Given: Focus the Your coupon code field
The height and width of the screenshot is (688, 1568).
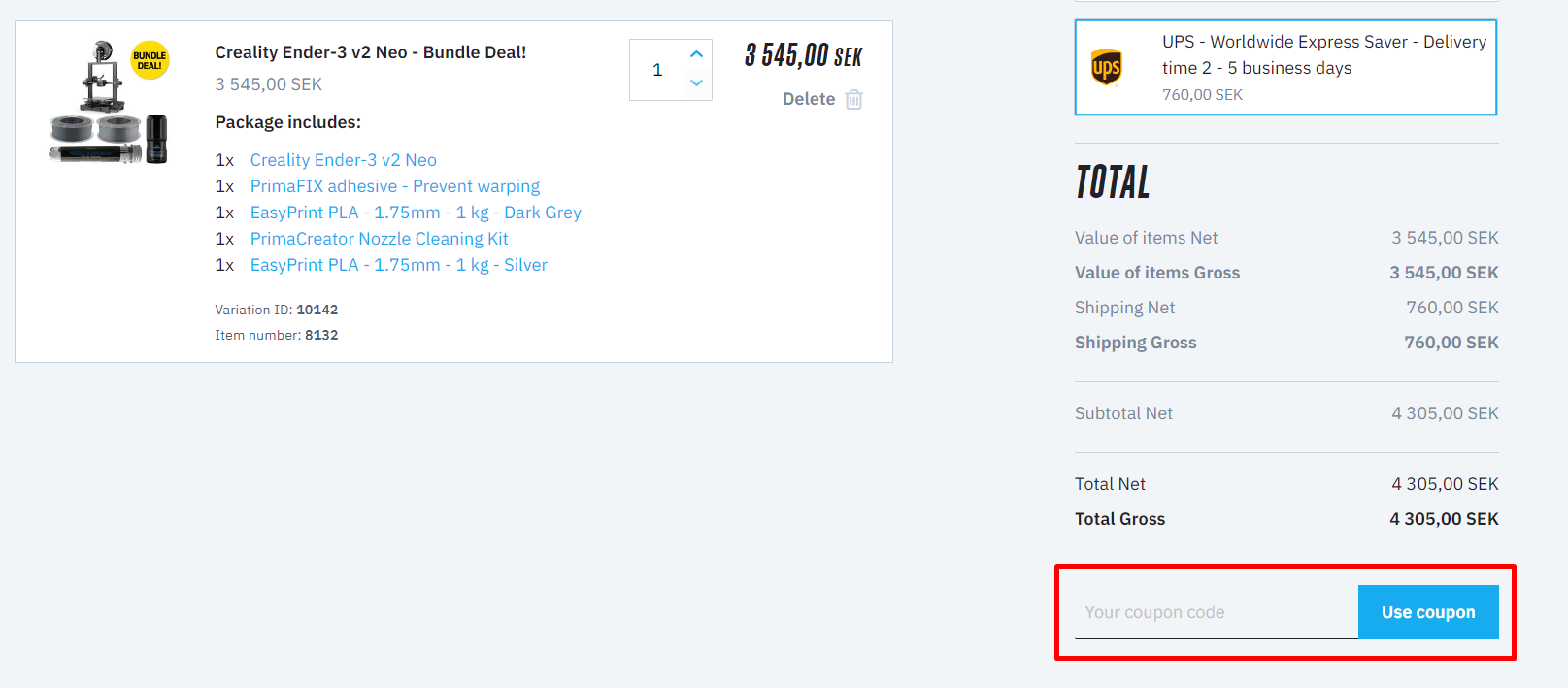Looking at the screenshot, I should [1217, 612].
